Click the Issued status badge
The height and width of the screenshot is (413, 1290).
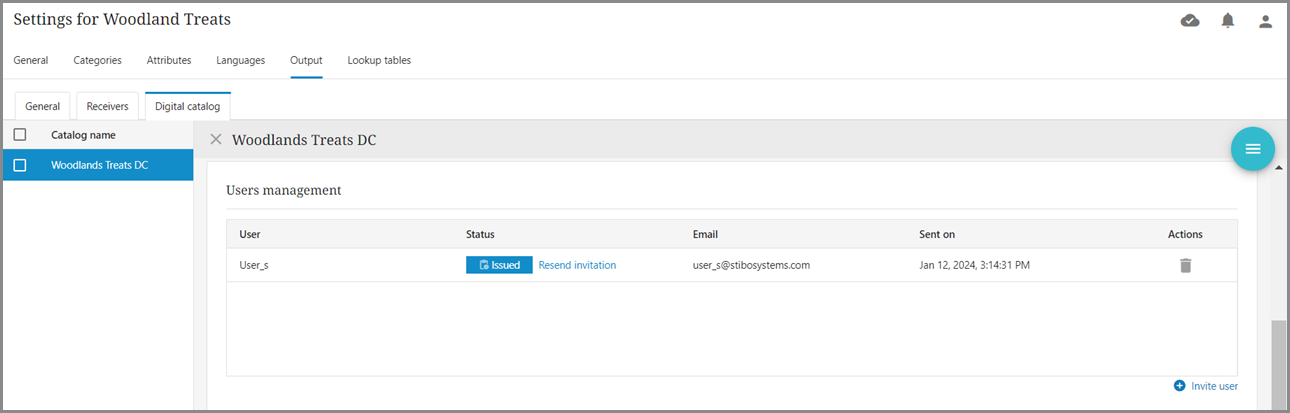coord(499,265)
